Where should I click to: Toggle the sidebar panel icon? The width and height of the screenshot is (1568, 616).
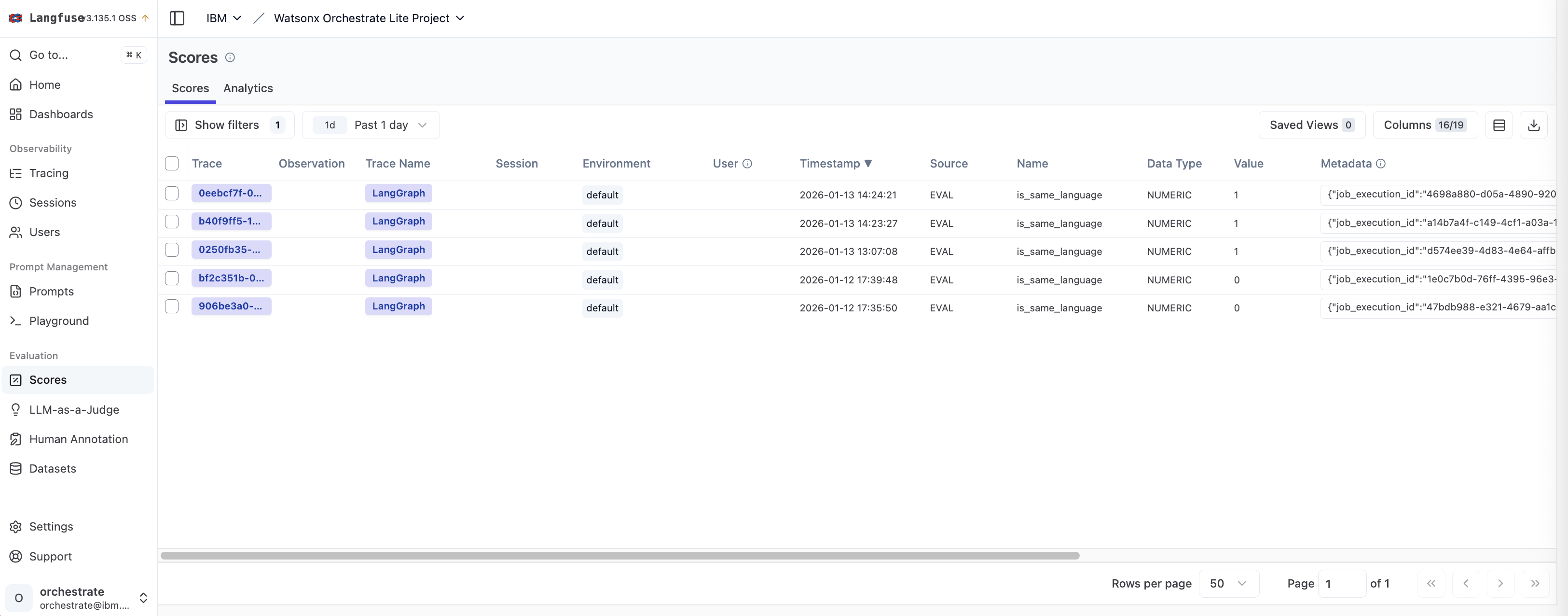click(x=177, y=18)
